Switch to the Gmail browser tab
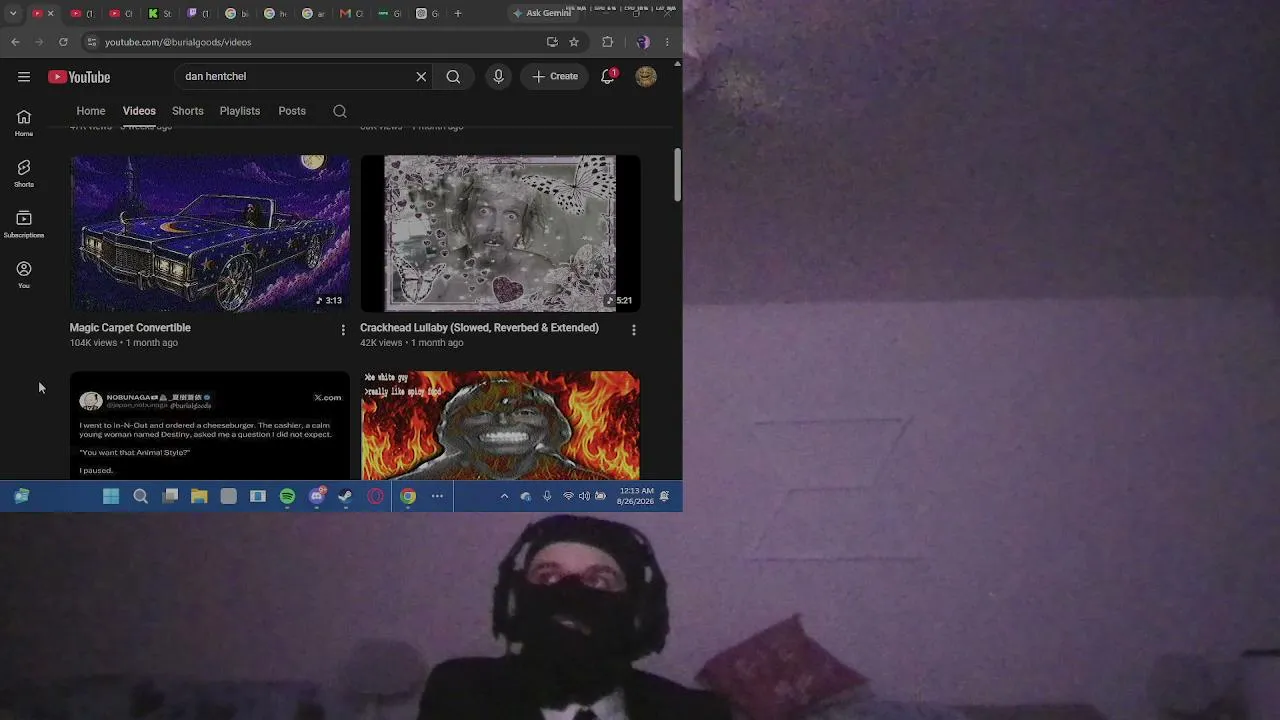This screenshot has width=1280, height=720. (351, 13)
